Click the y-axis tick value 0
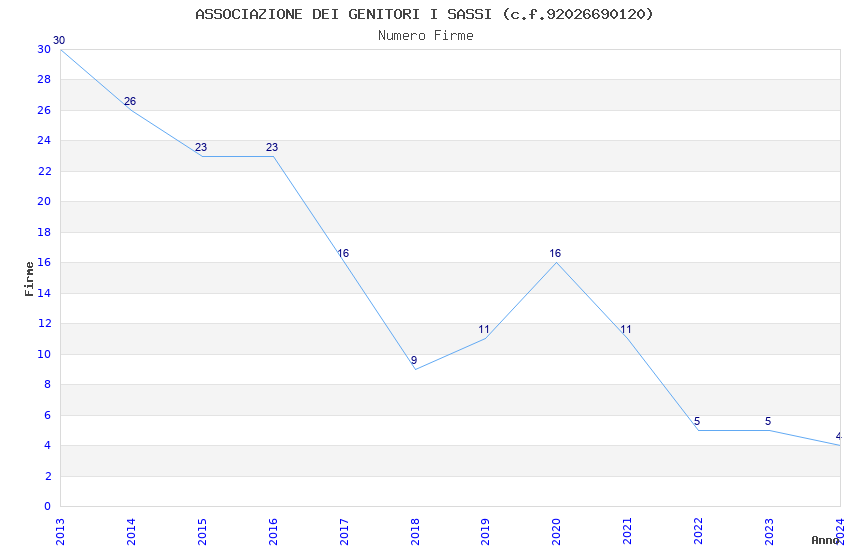This screenshot has height=550, width=850. click(48, 507)
